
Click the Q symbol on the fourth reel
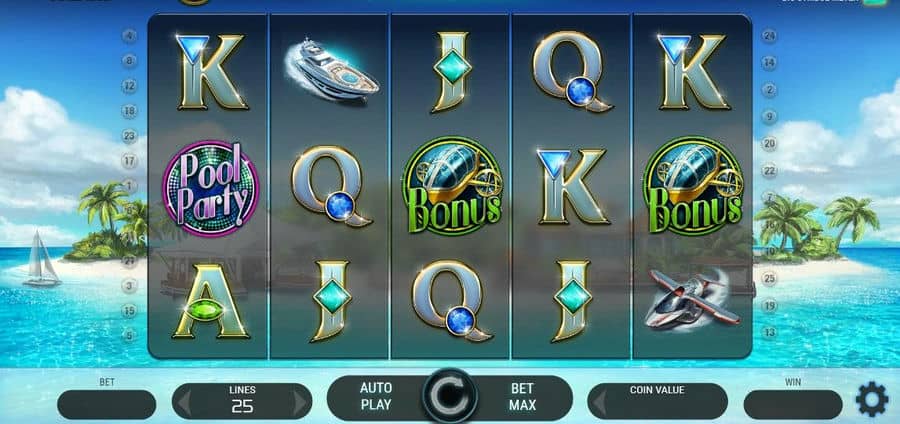572,72
